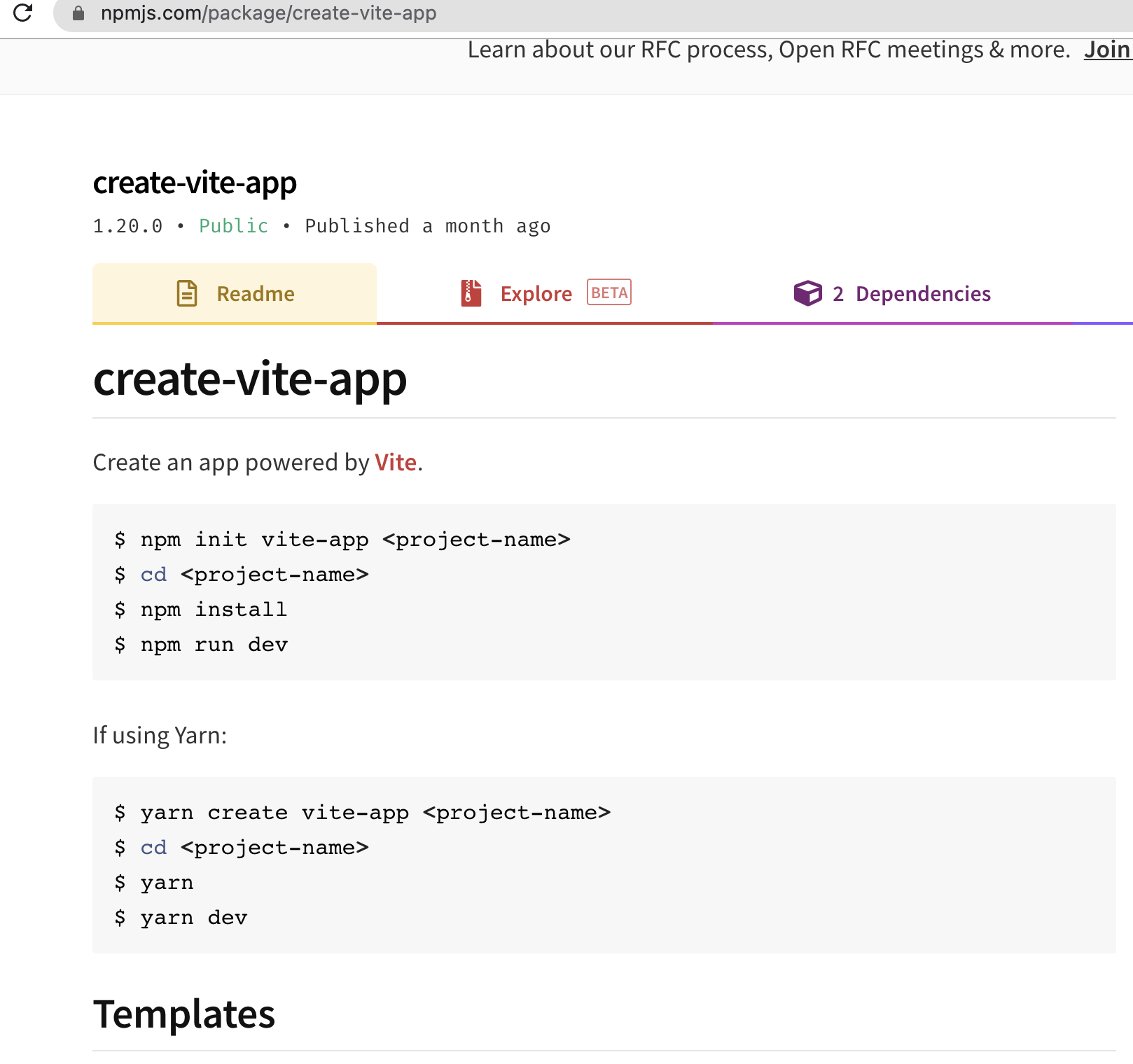
Task: Click the BETA badge
Action: [609, 293]
